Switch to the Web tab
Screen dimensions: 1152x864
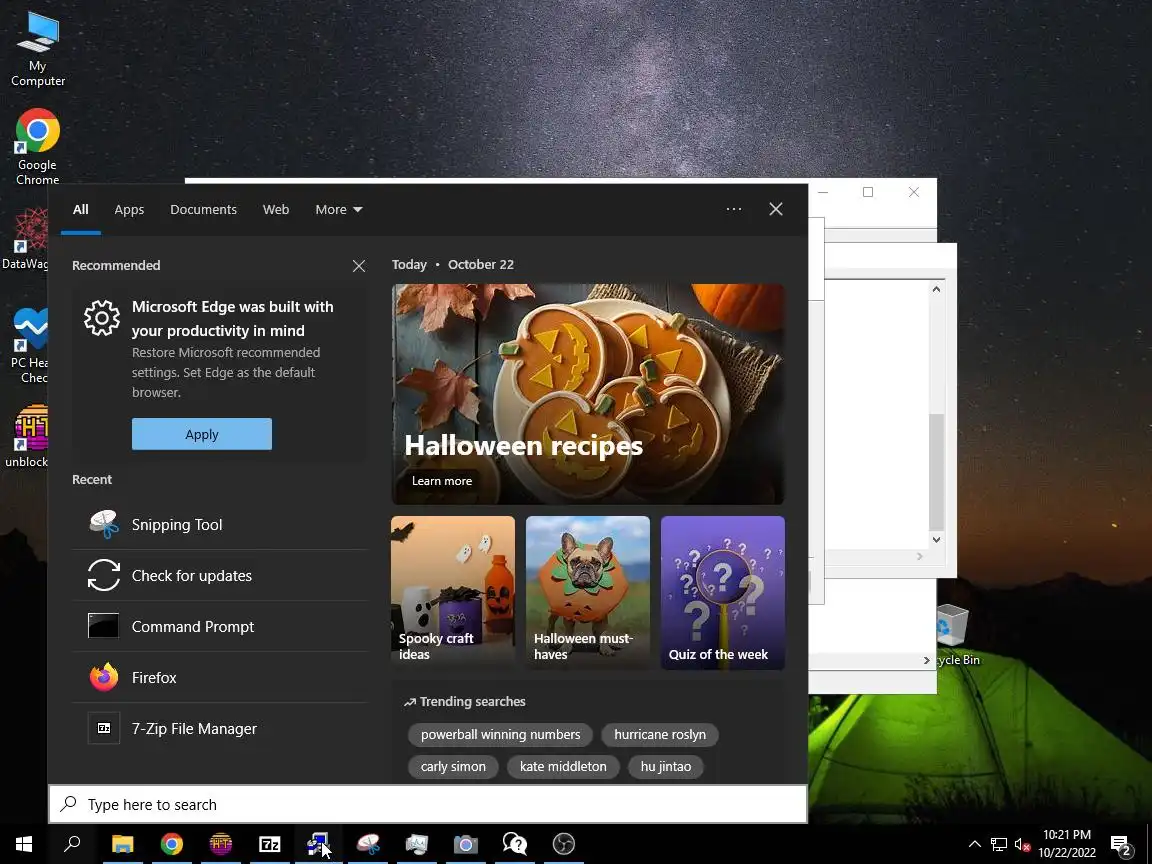tap(276, 209)
